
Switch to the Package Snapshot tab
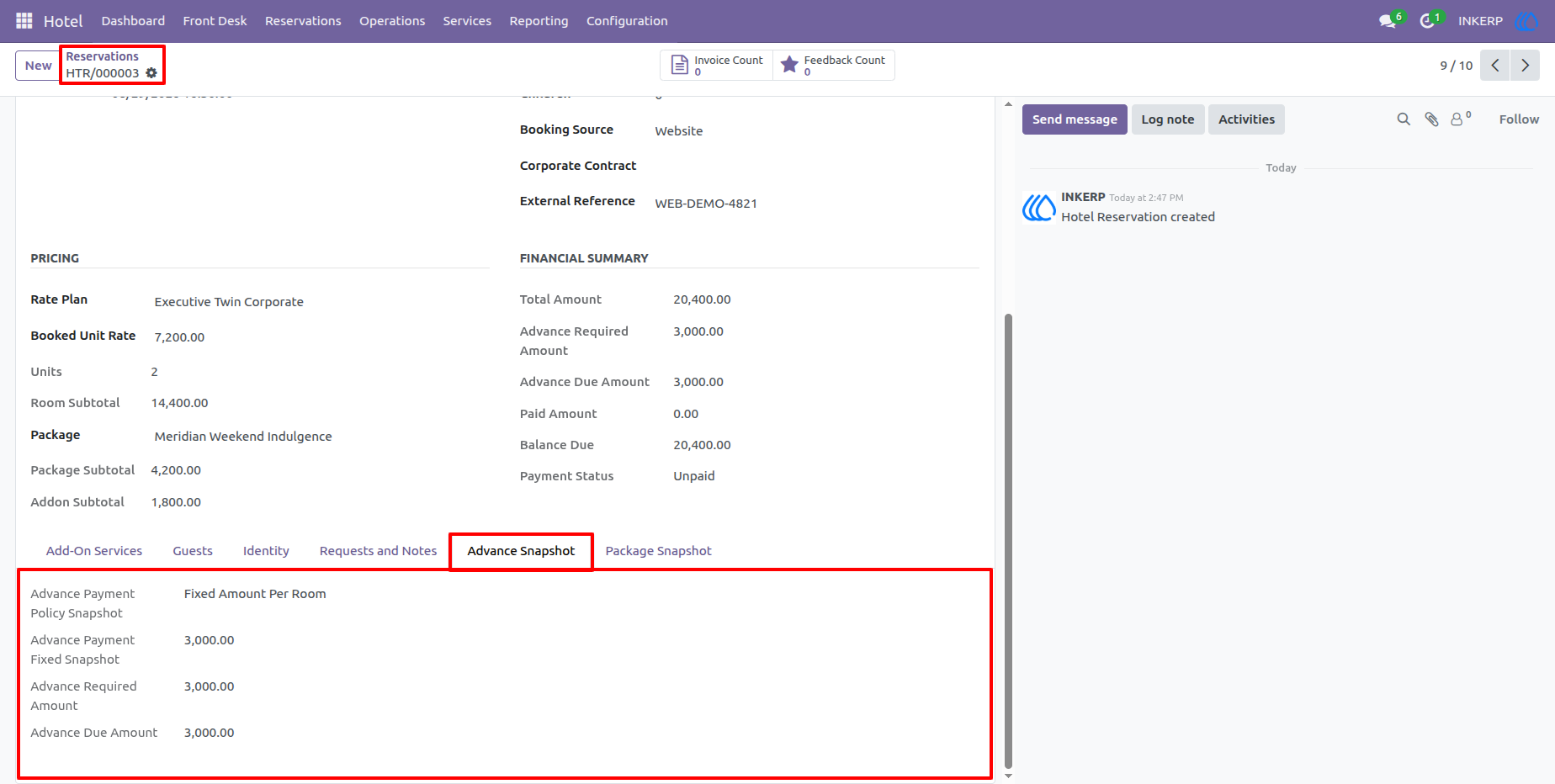(x=658, y=551)
